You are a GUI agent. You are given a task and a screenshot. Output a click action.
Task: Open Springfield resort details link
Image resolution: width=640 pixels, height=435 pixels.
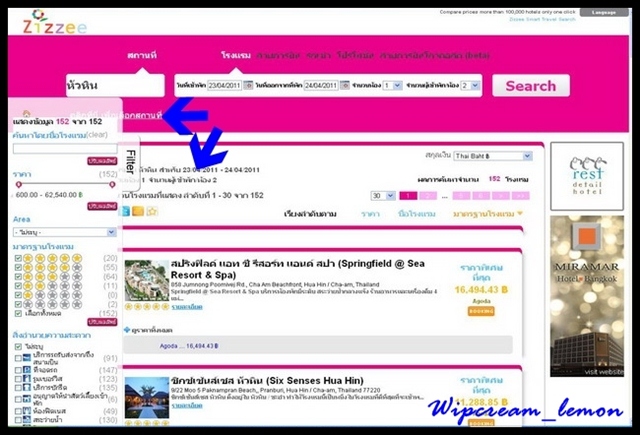[x=187, y=307]
